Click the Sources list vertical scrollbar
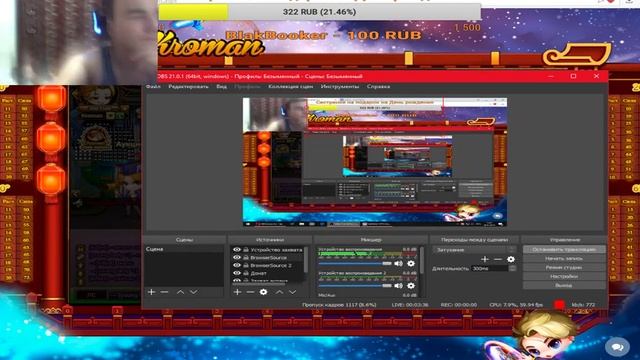Screen dimensions: 640x360 coord(307,260)
